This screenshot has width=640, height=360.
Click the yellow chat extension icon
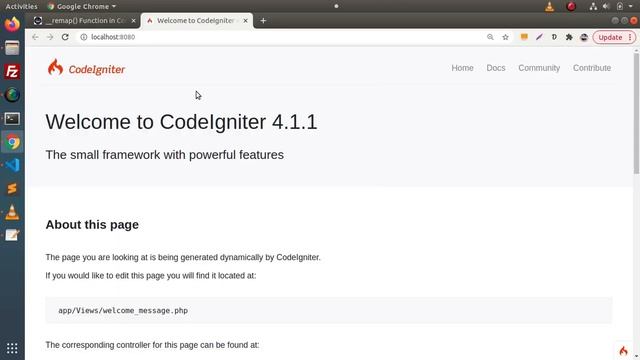click(524, 37)
